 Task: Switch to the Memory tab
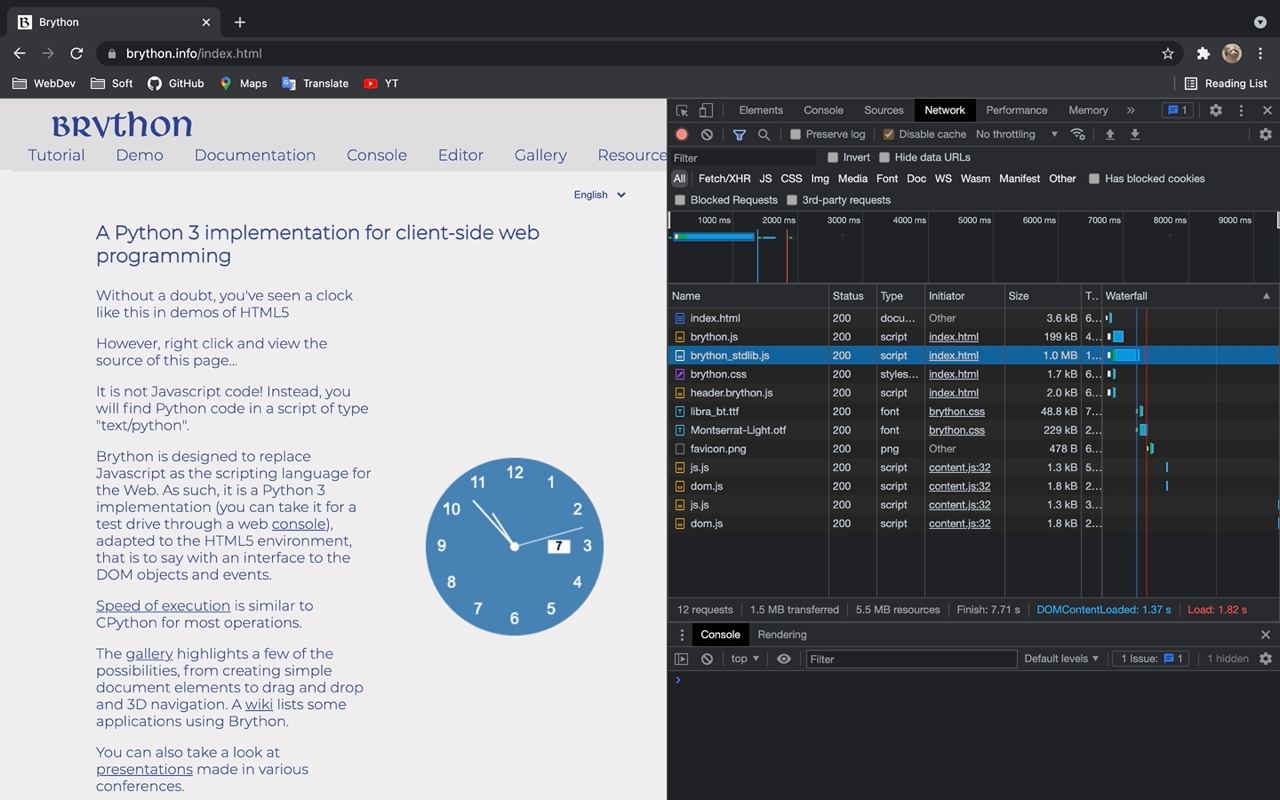tap(1088, 110)
